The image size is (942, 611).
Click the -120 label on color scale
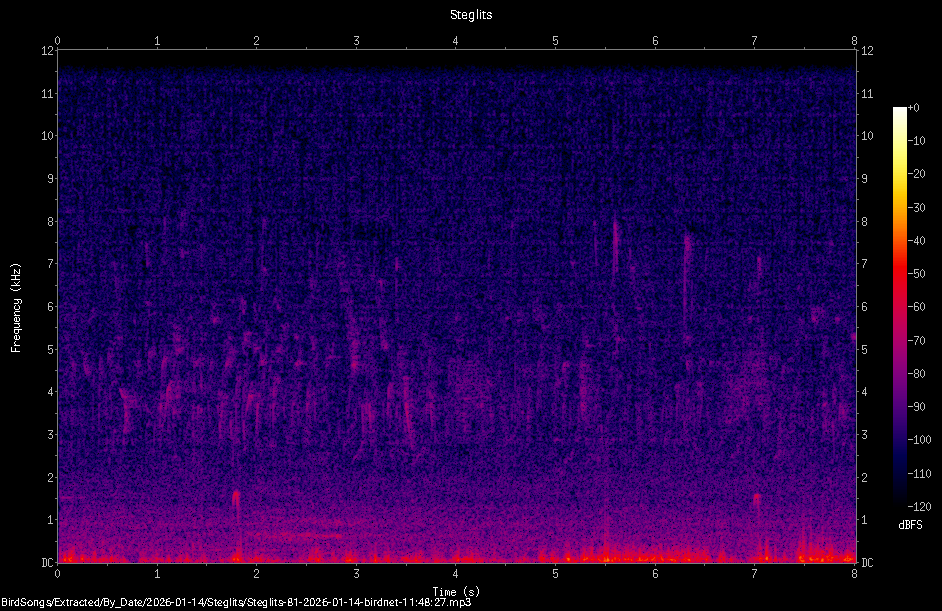point(919,506)
